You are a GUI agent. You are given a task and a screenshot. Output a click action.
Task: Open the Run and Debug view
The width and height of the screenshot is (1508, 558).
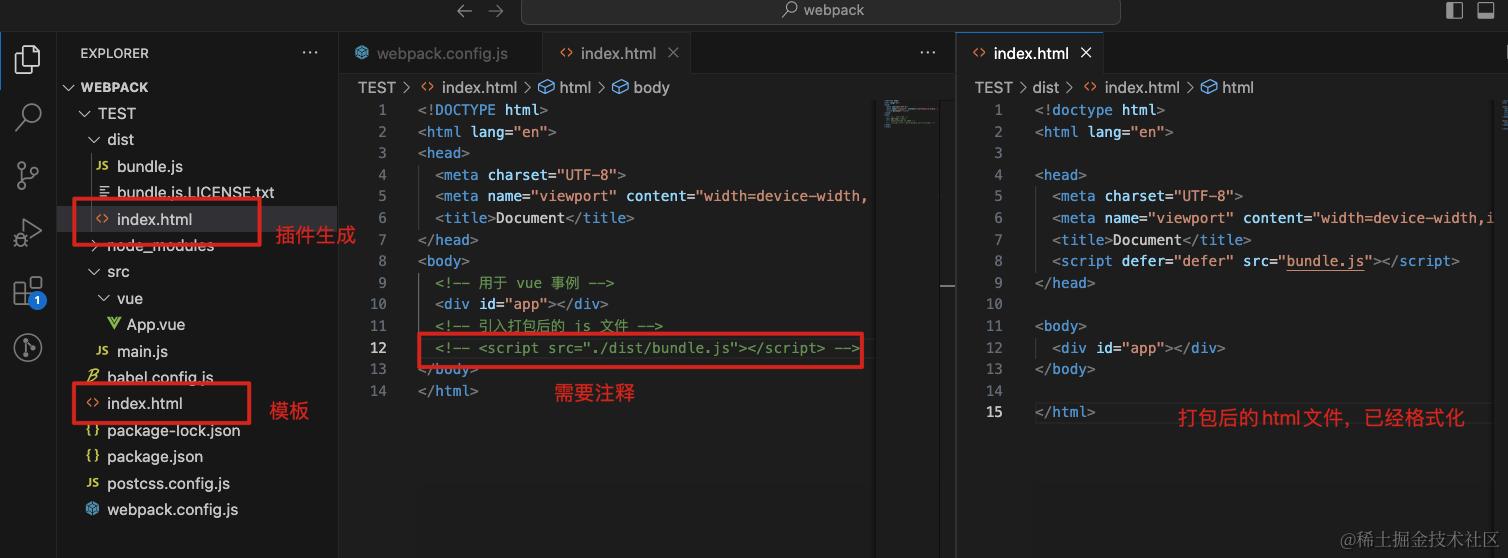click(28, 233)
